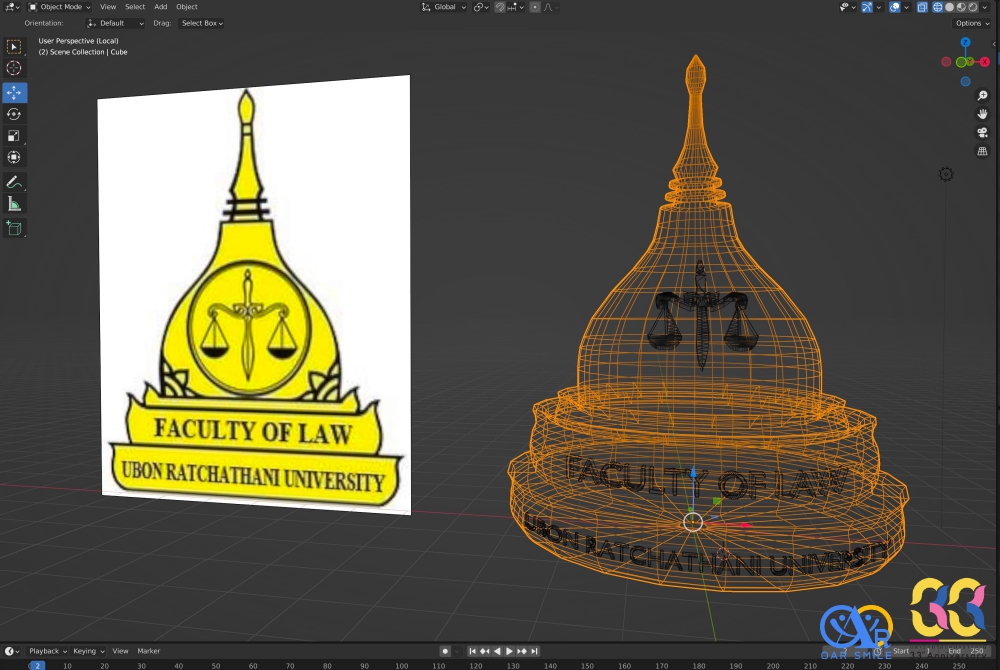
Task: Click the Options button
Action: [x=970, y=23]
